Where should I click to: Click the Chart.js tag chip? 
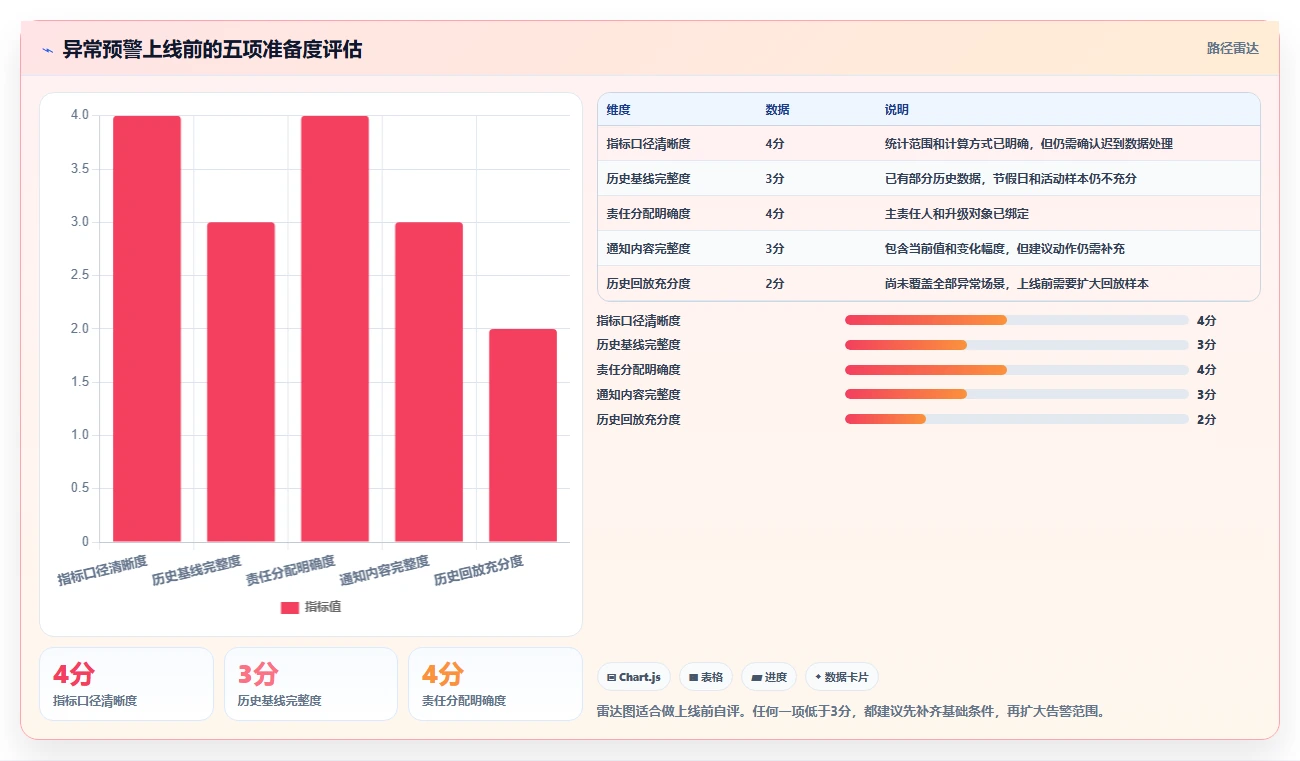coord(634,677)
